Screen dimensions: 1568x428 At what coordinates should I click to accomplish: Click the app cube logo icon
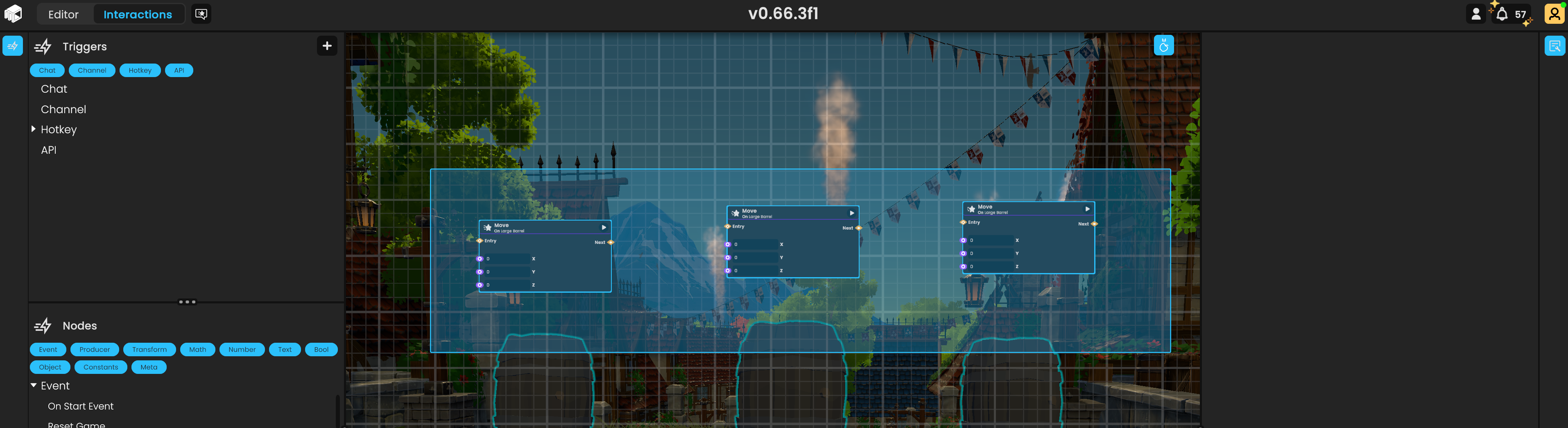(x=13, y=14)
